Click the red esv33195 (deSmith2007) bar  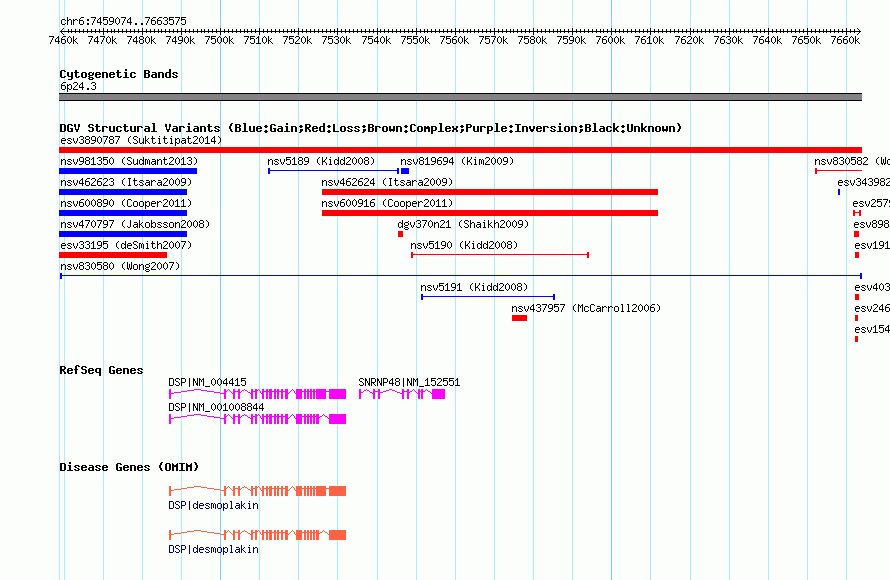(x=113, y=255)
